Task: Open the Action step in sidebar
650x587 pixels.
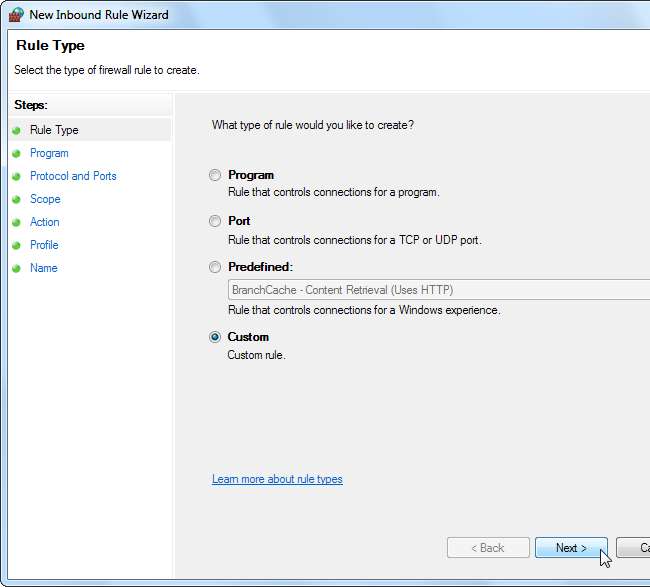Action: point(45,222)
